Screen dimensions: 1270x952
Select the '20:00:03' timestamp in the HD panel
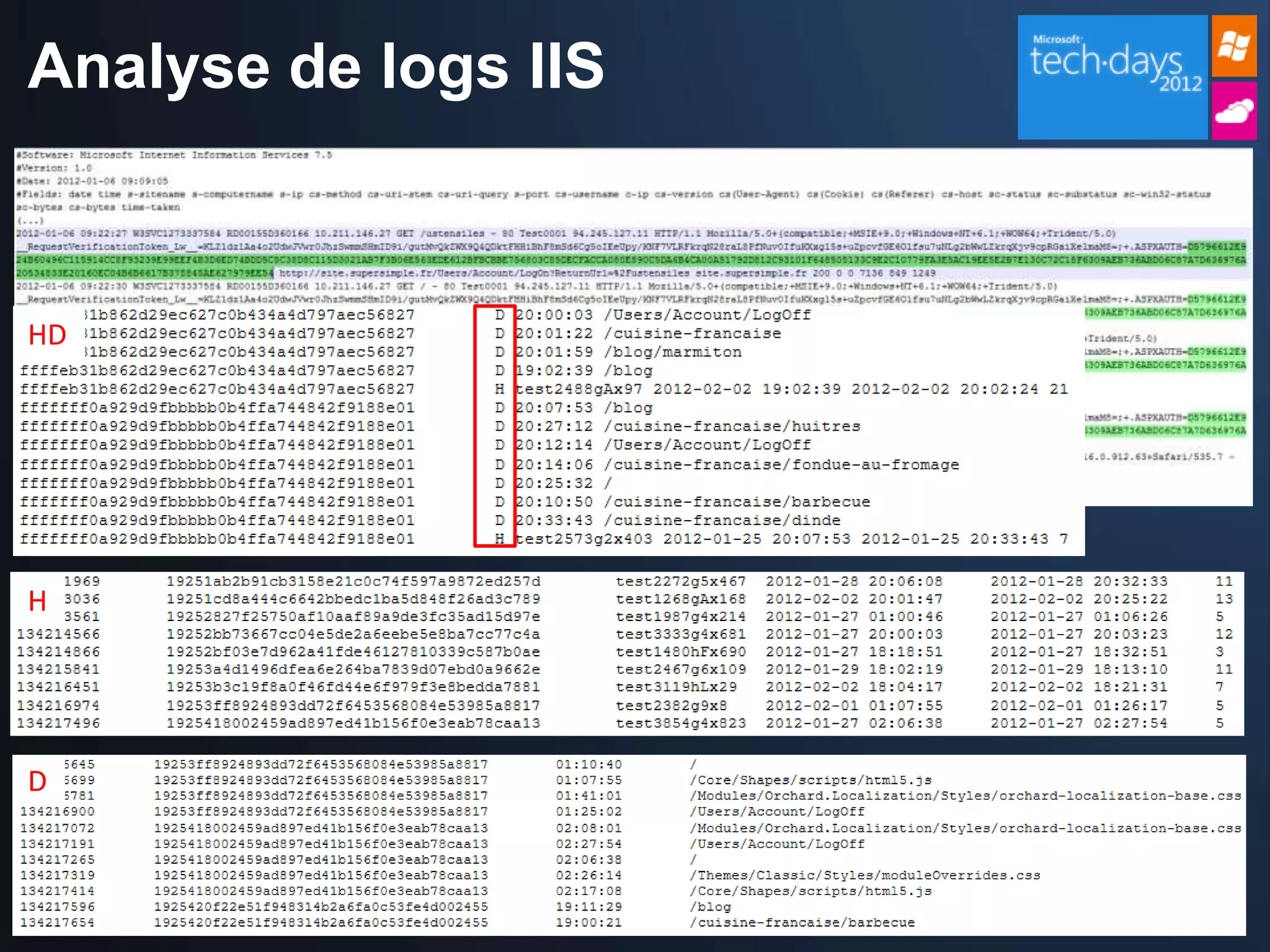point(554,315)
